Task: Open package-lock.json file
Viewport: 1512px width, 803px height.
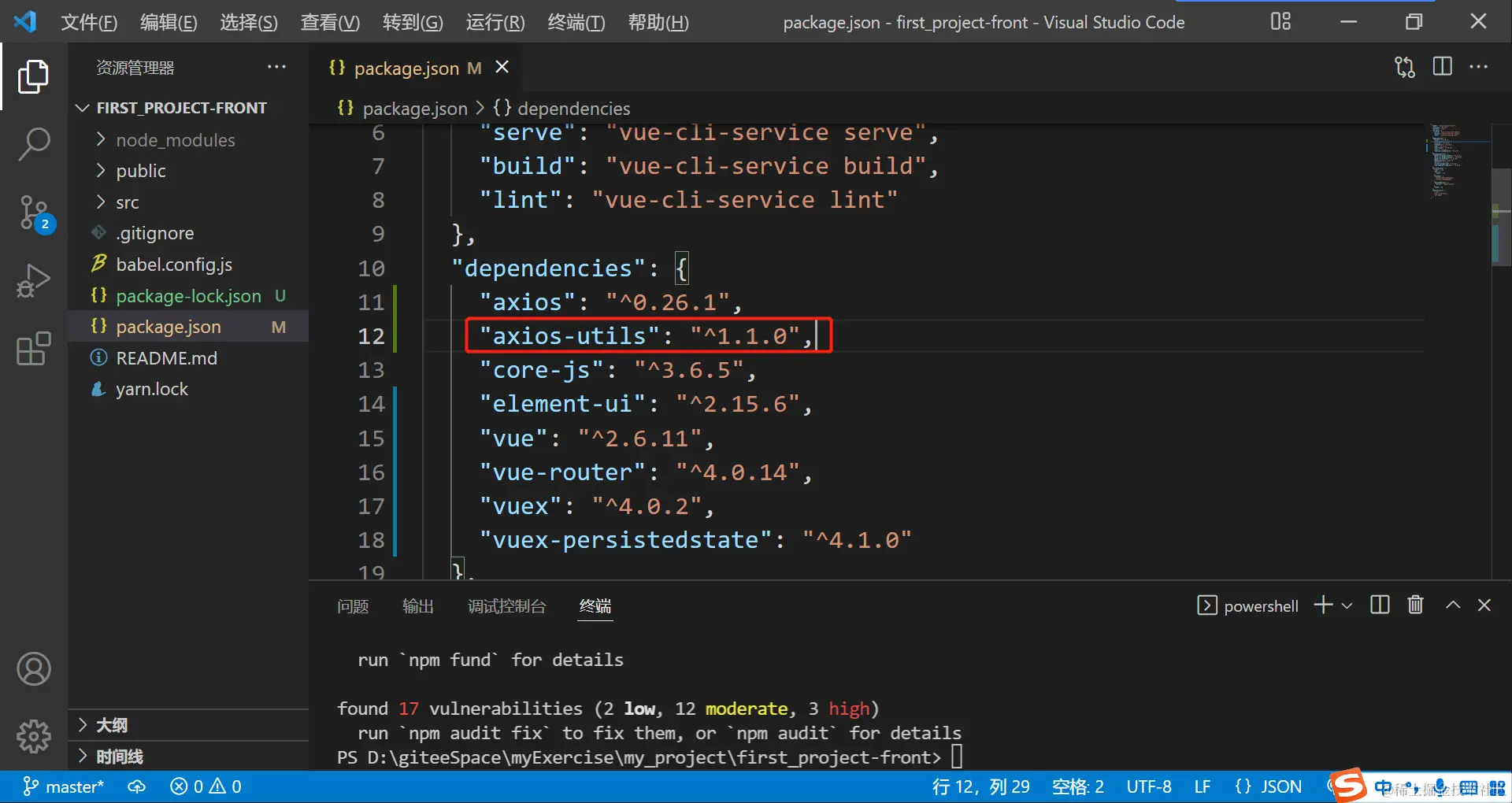Action: pos(188,296)
